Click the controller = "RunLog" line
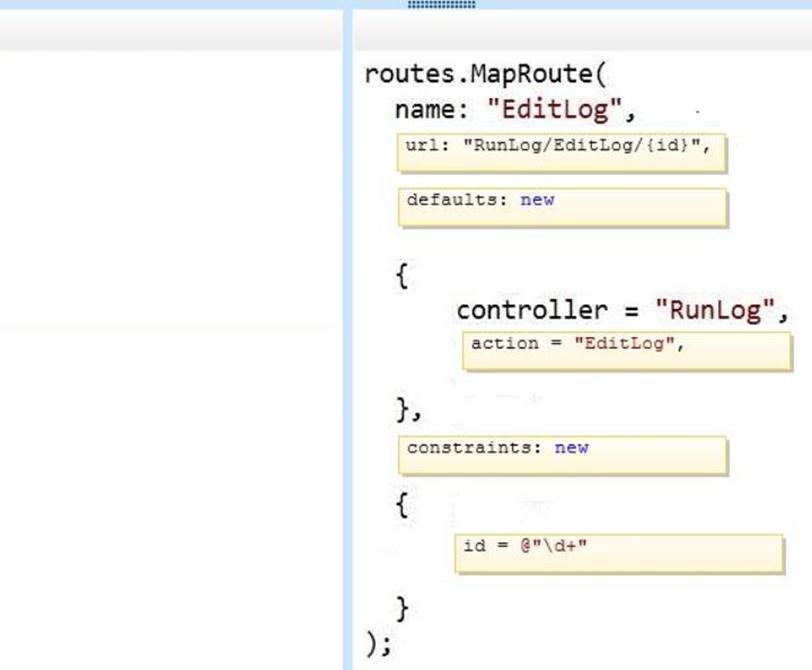812x670 pixels. click(x=622, y=310)
